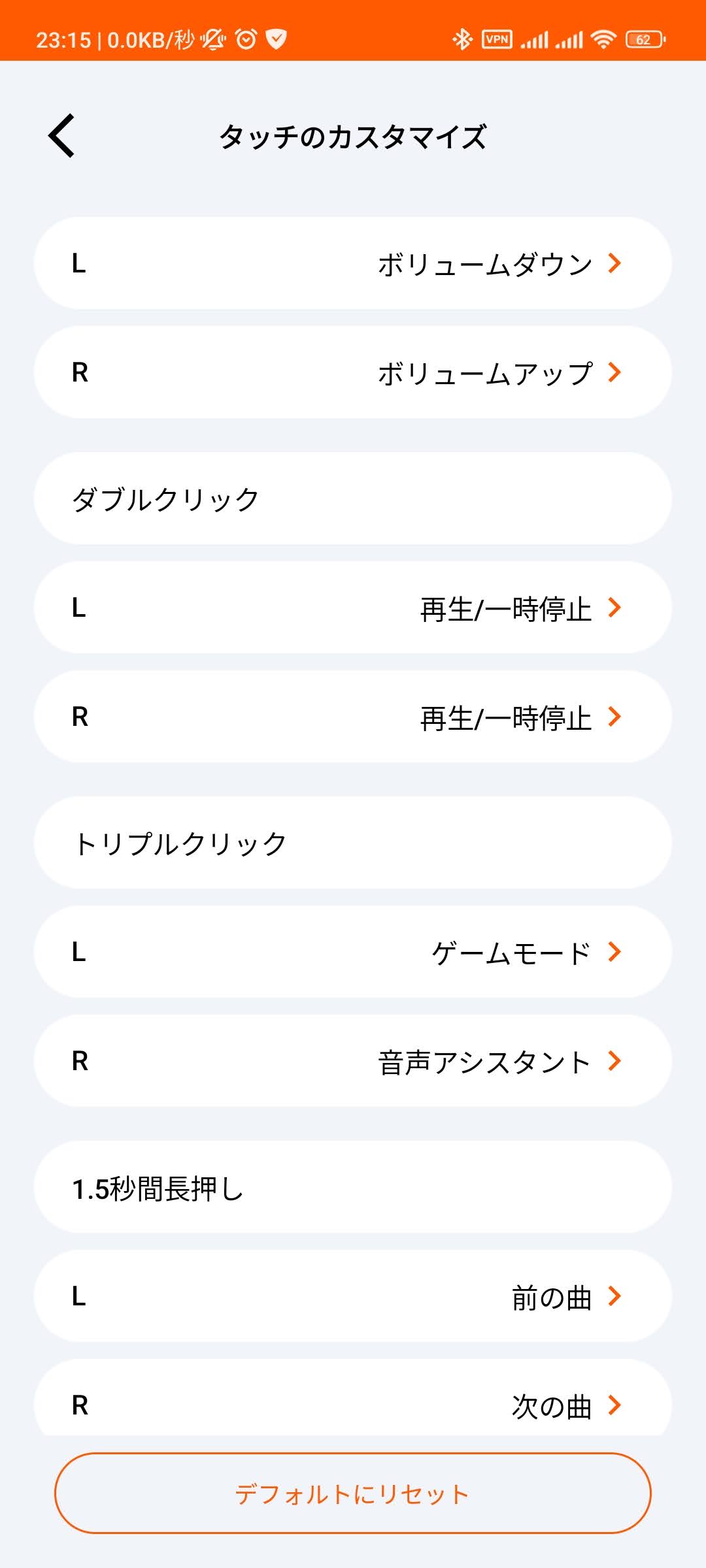This screenshot has height=1568, width=706.
Task: Tap the battery level icon
Action: click(x=645, y=39)
